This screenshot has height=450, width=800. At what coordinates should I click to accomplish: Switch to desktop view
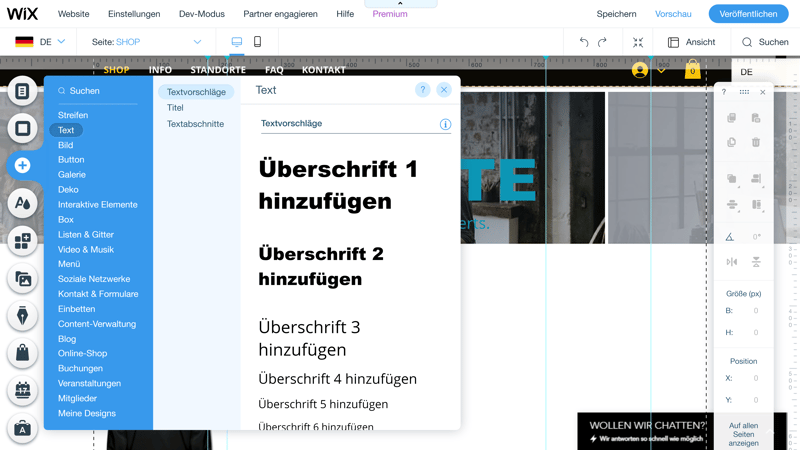pyautogui.click(x=237, y=42)
